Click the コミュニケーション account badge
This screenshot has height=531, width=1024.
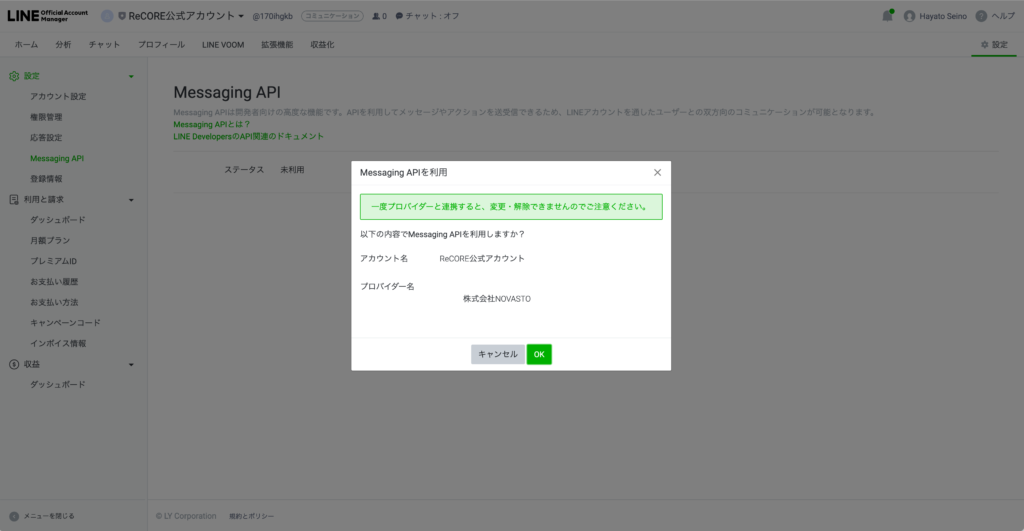(332, 16)
